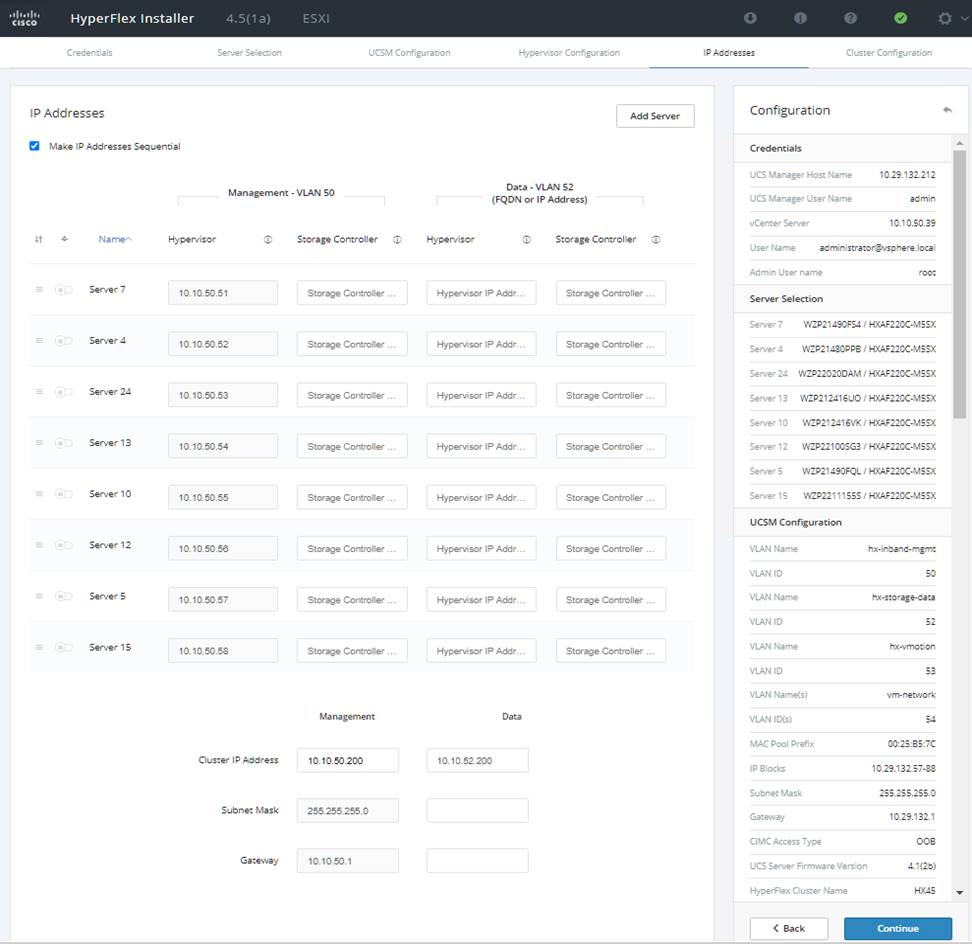This screenshot has height=944, width=972.
Task: Click Server 7 management Storage Controller field
Action: [x=352, y=293]
